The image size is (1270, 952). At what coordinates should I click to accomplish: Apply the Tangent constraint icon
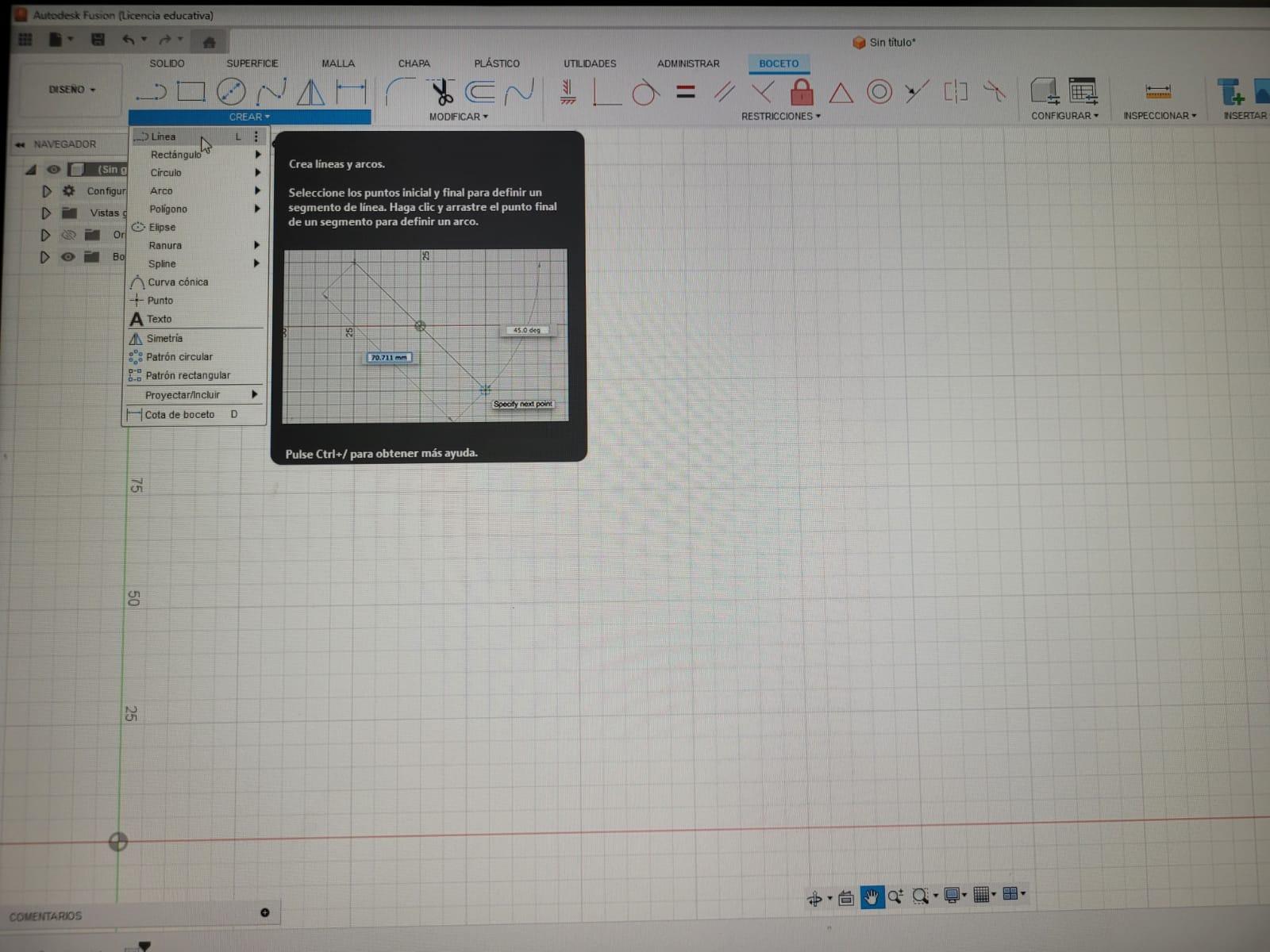click(x=646, y=93)
